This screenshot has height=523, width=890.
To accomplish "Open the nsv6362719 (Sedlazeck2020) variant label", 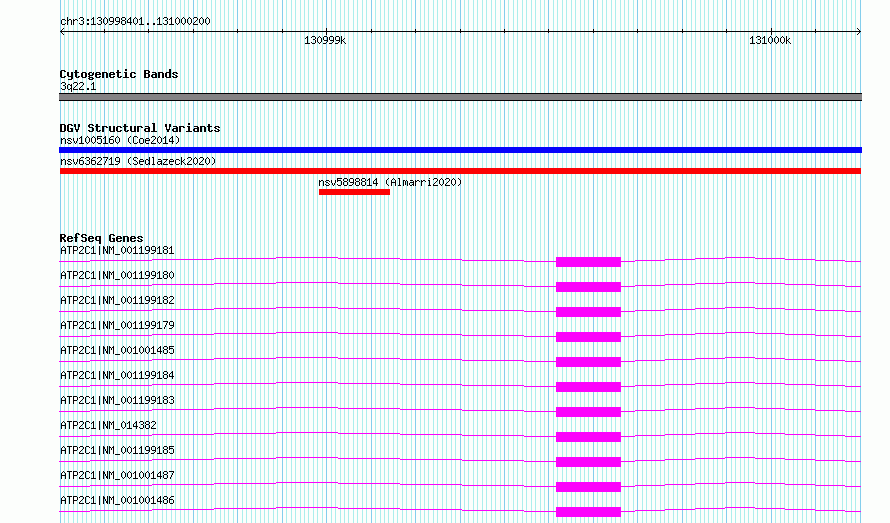I will [138, 161].
